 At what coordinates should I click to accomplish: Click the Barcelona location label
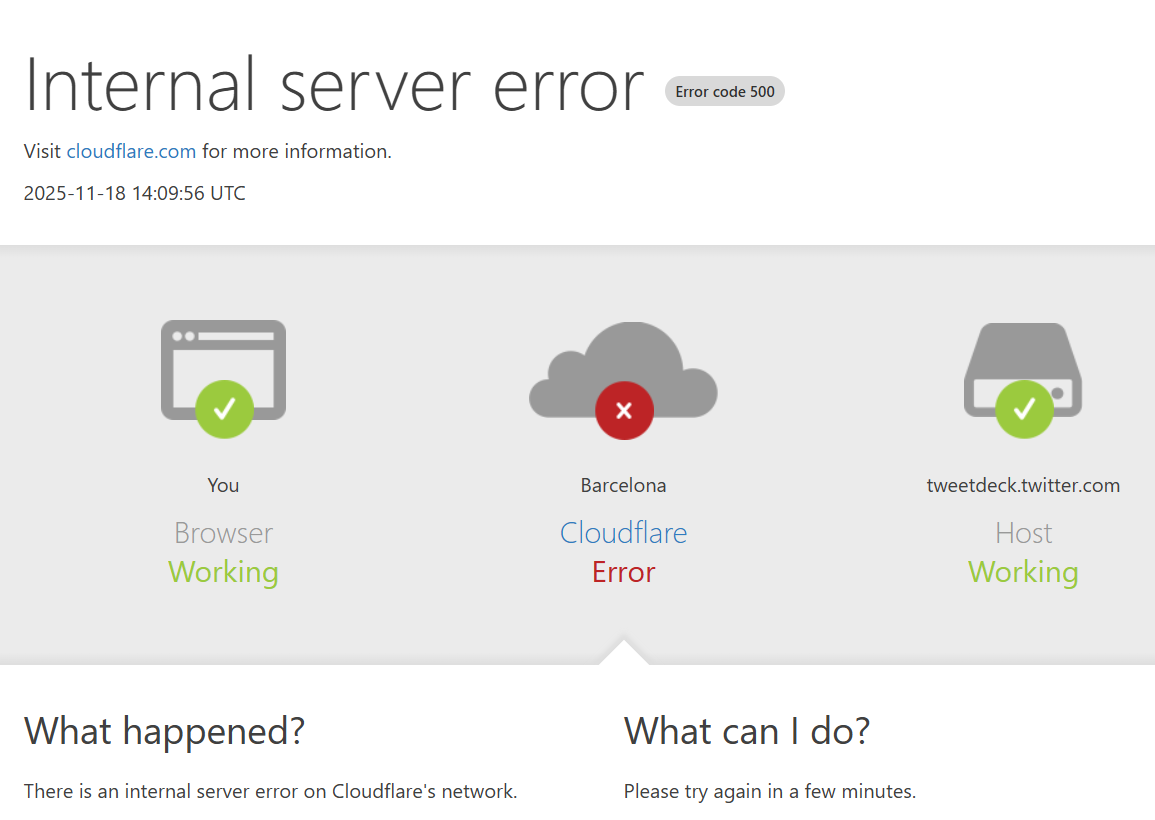coord(623,486)
